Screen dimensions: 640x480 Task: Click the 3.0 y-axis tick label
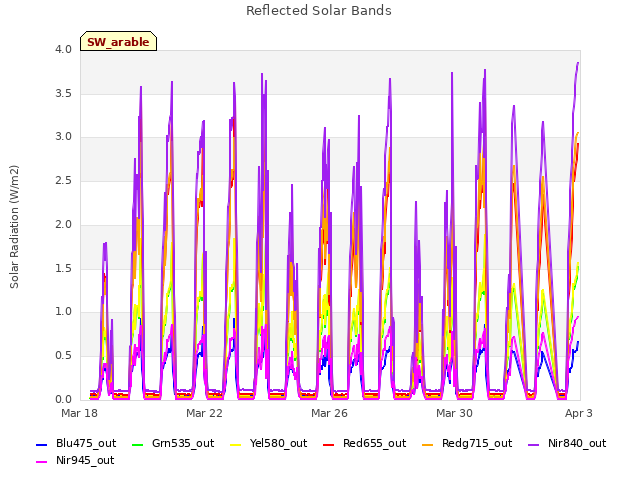click(64, 137)
